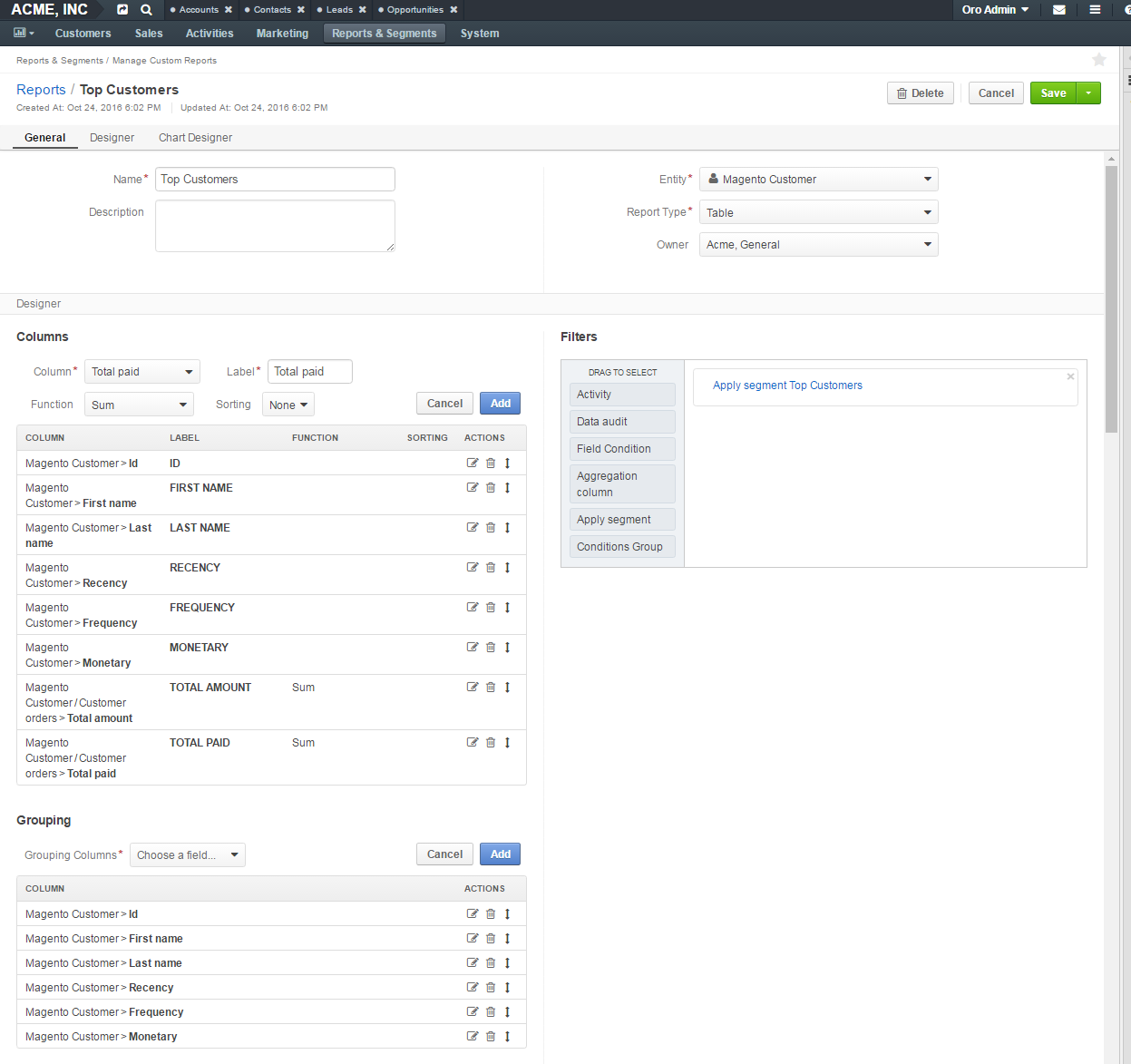Open the Column dropdown Total paid
Screen dimensions: 1131x1064
pyautogui.click(x=142, y=372)
